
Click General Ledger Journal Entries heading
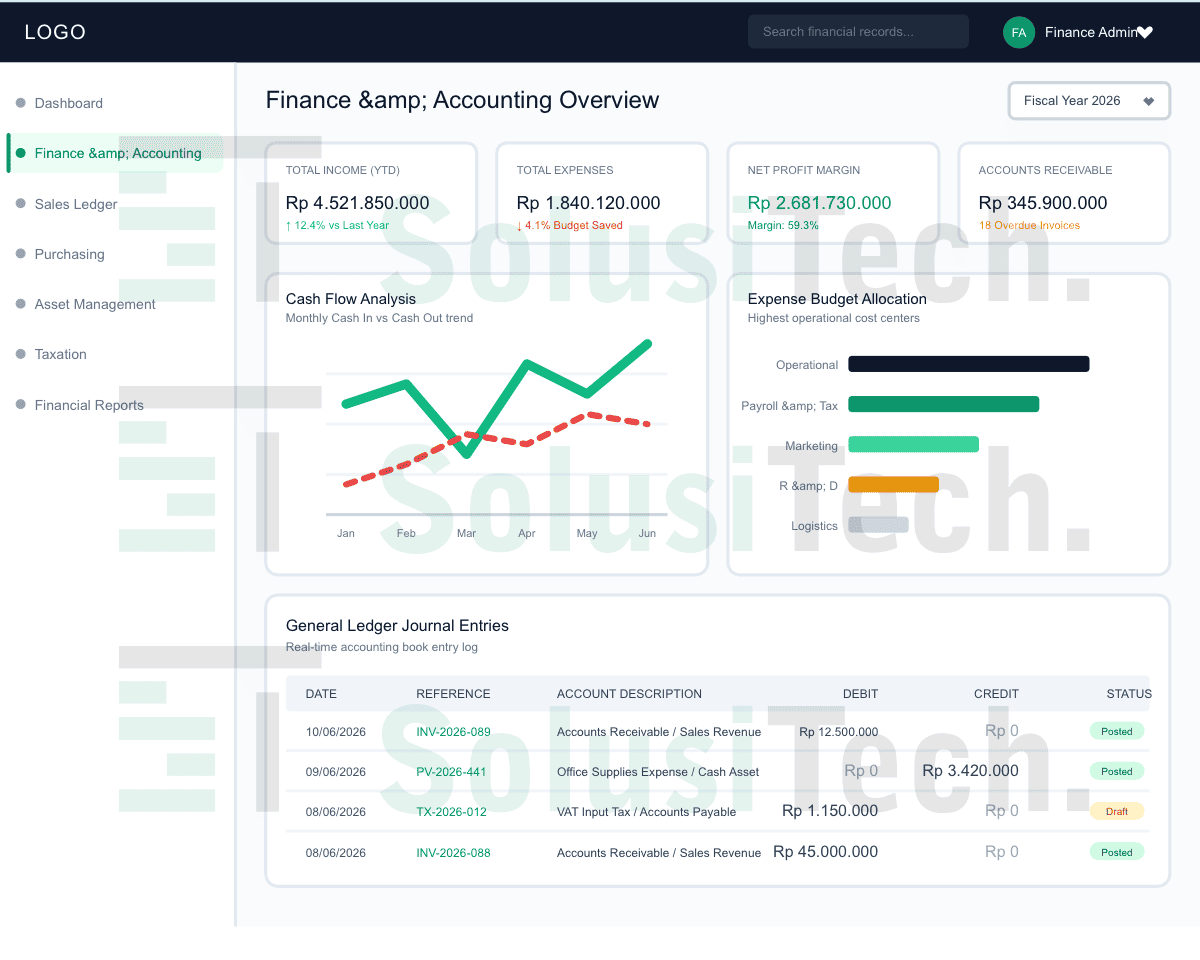coord(397,626)
